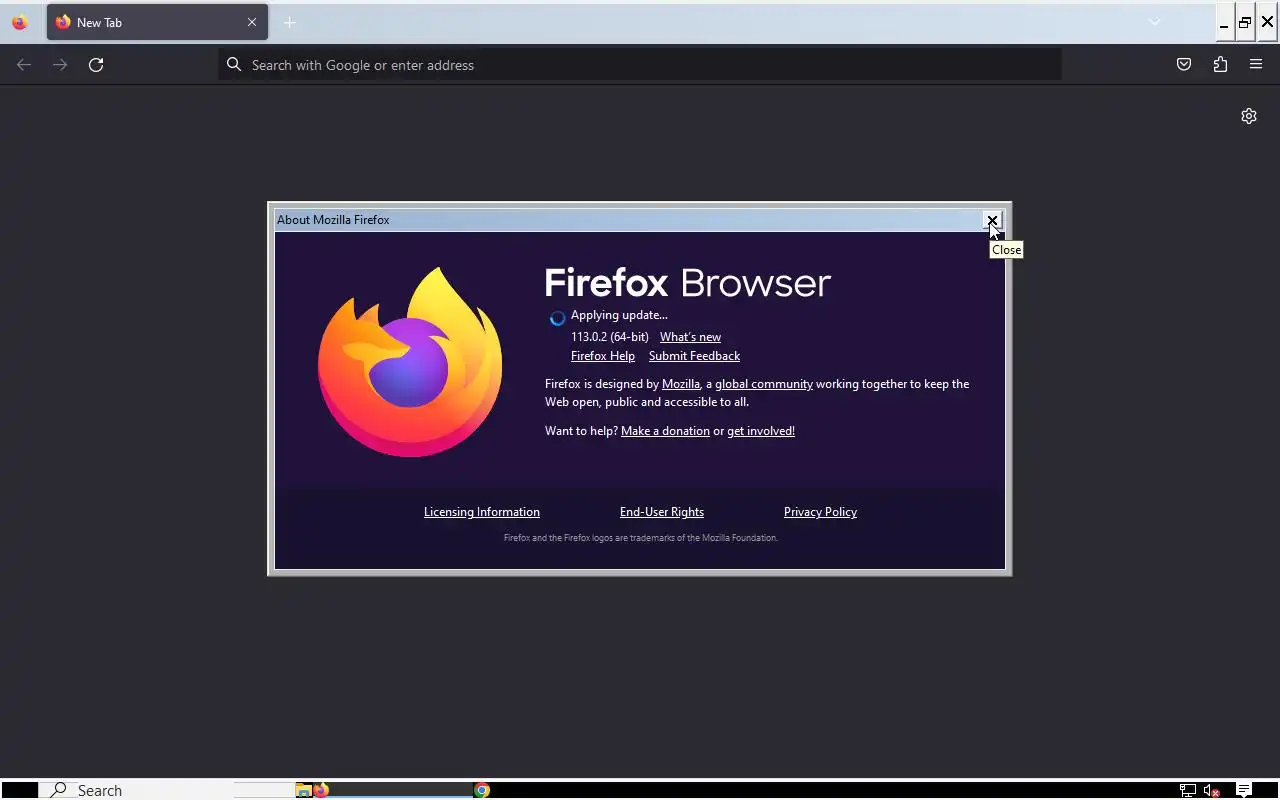Click the muted volume tray icon

1211,790
